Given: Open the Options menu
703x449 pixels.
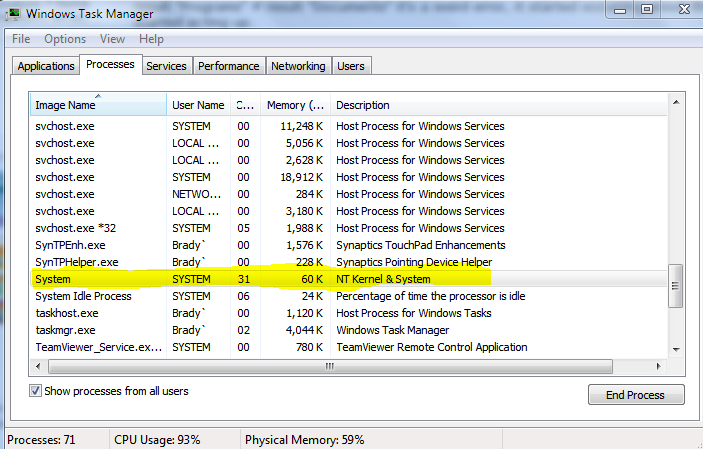Looking at the screenshot, I should pos(65,39).
